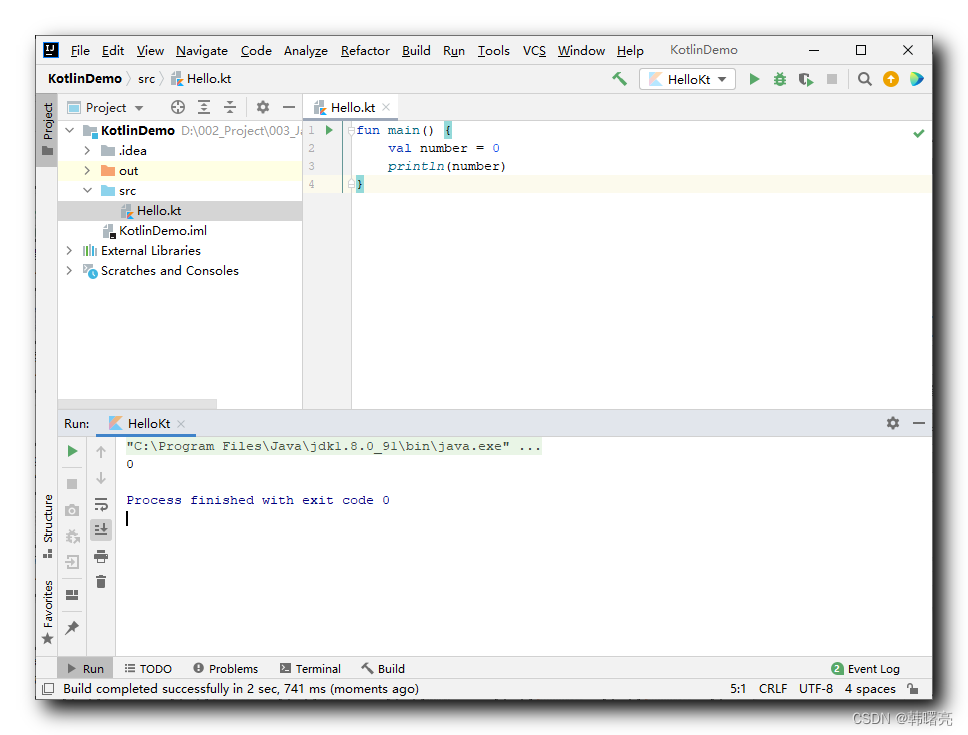Toggle soft-wrap in Run console
Screen dimensions: 968x735
[101, 505]
